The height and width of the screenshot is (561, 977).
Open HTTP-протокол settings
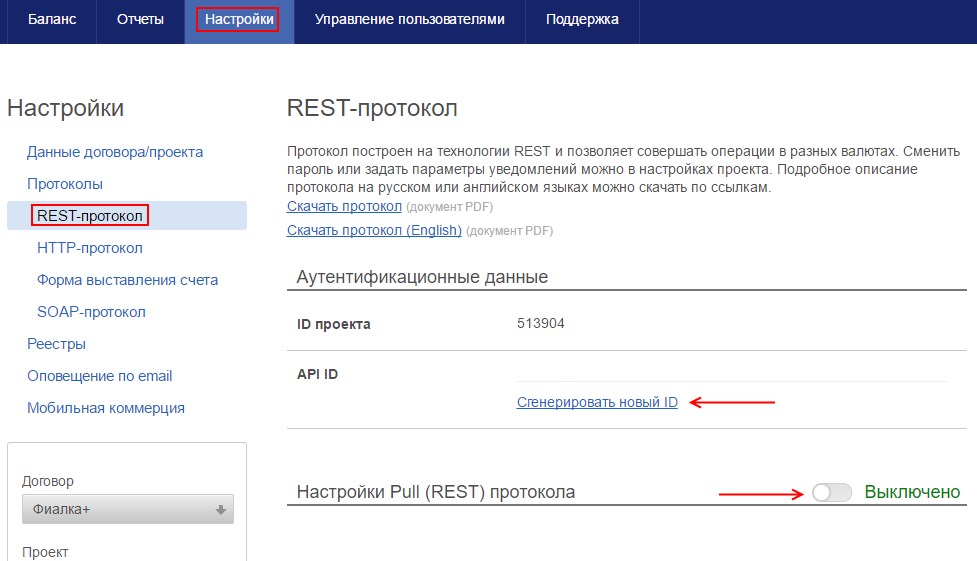[90, 248]
